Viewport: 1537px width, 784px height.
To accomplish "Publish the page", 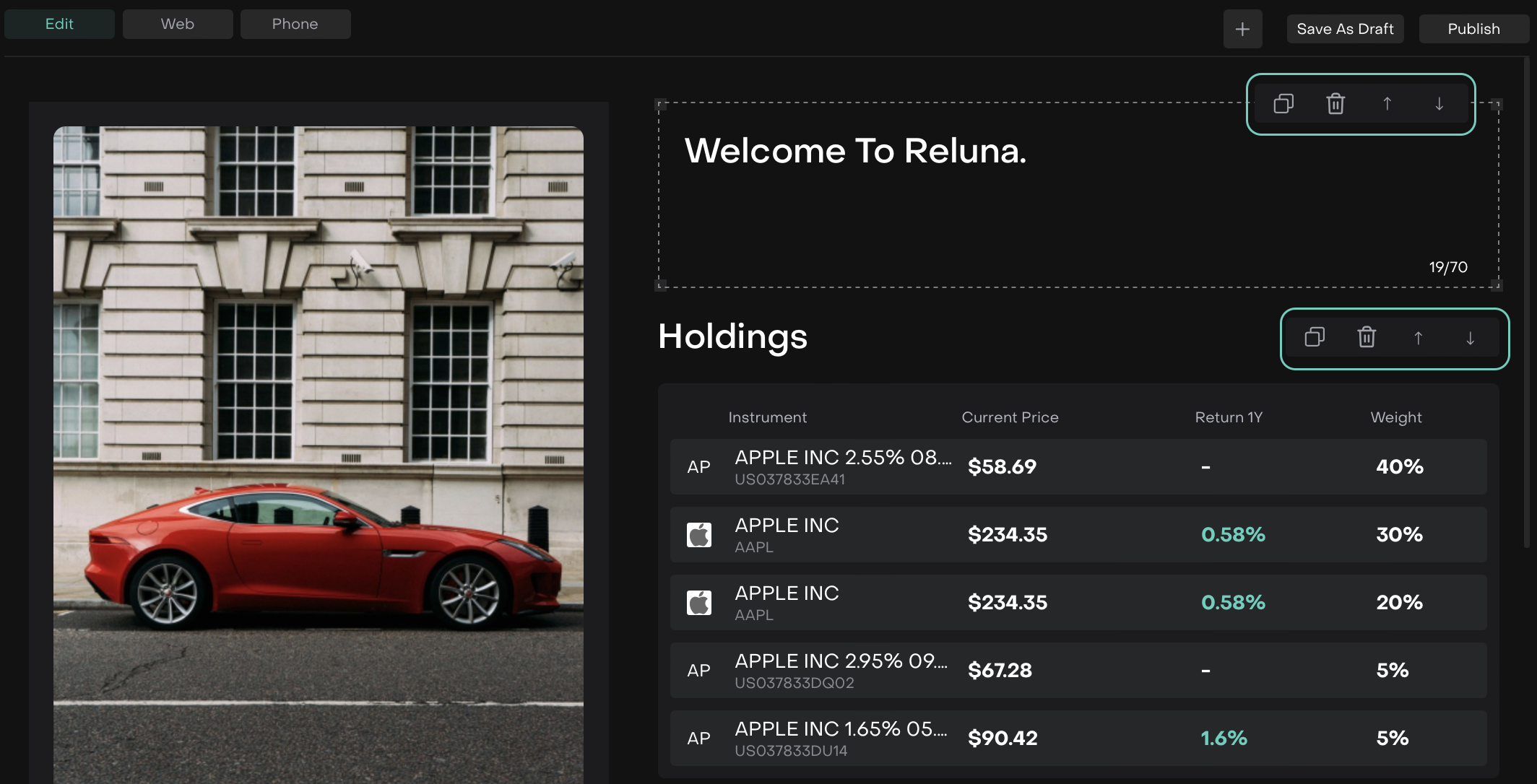I will [x=1473, y=29].
